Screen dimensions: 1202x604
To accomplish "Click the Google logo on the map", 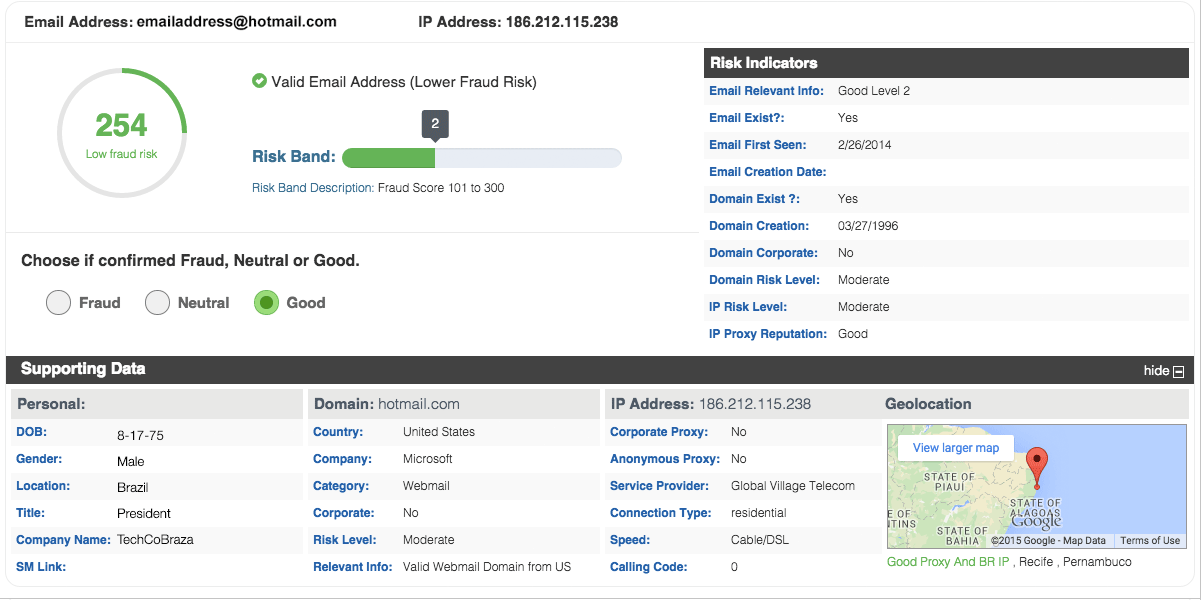I will click(1035, 521).
